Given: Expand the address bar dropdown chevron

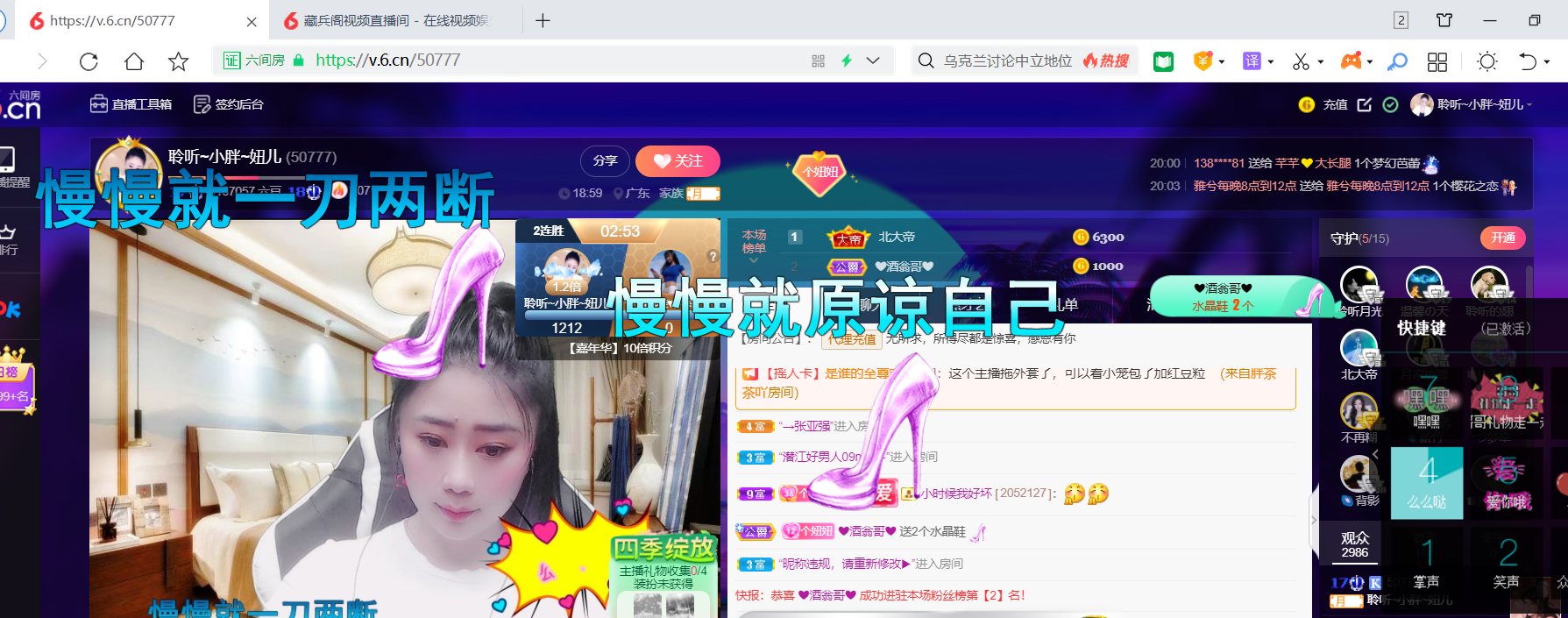Looking at the screenshot, I should coord(873,60).
